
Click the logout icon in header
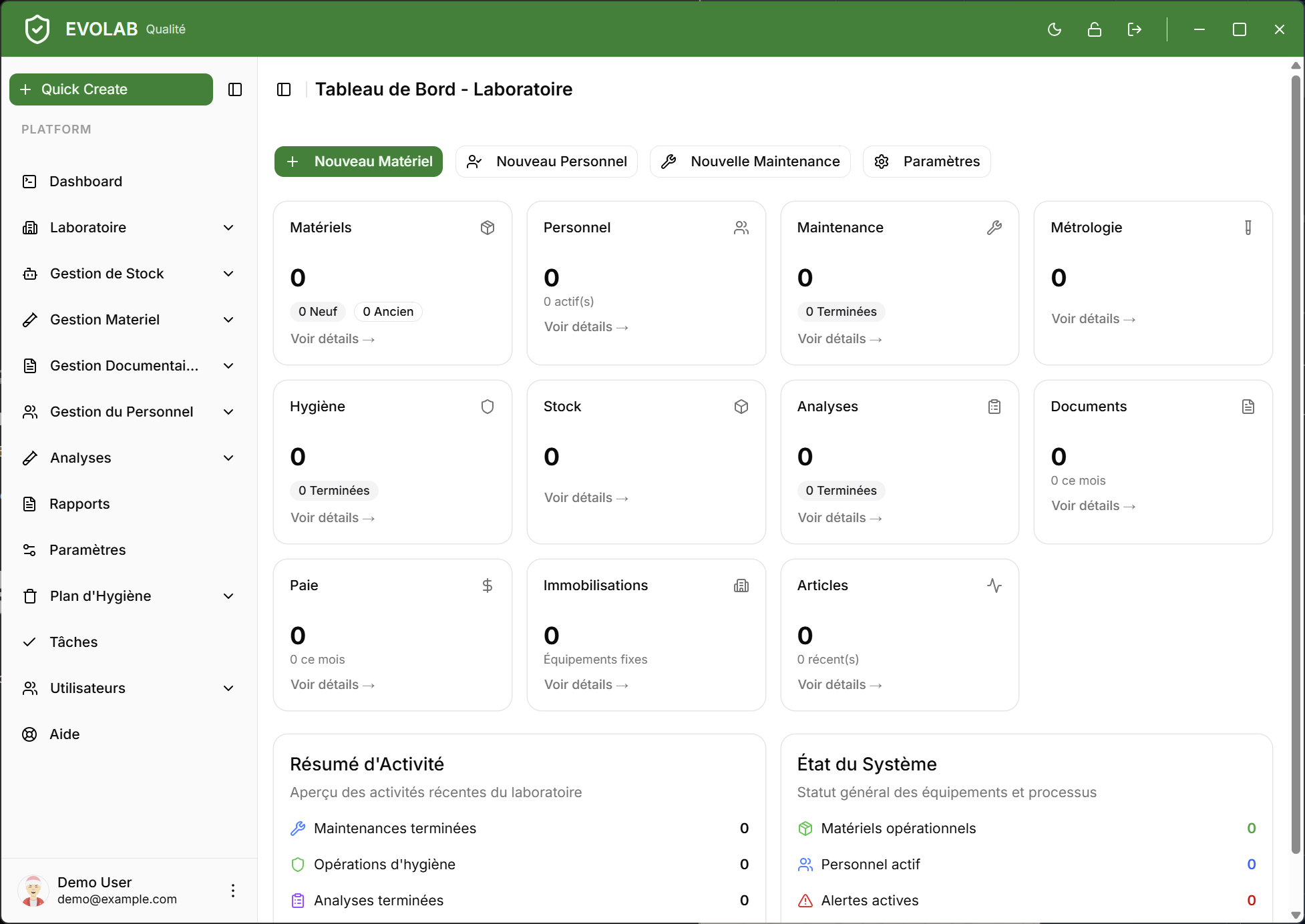1134,29
